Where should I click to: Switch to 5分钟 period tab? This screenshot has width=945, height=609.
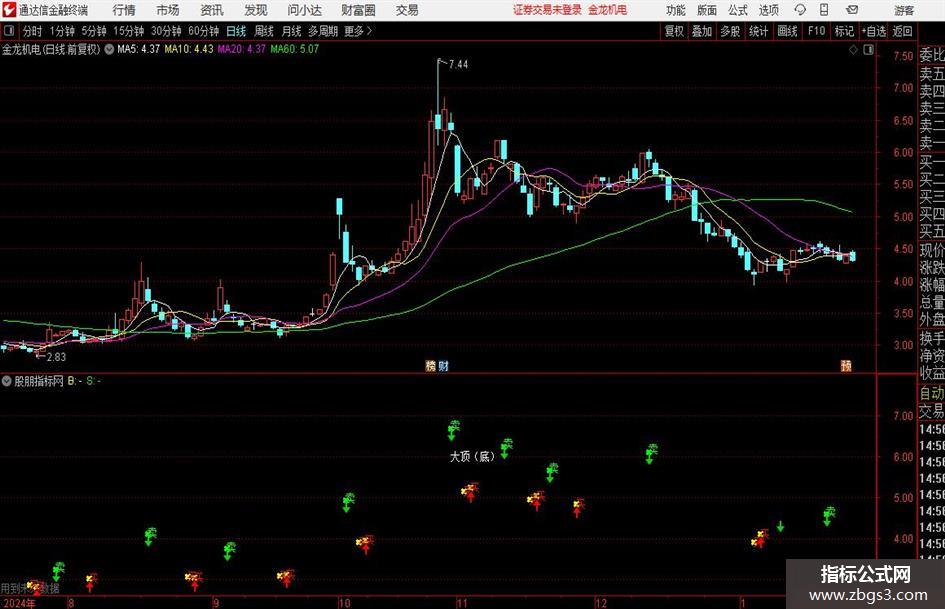[x=94, y=31]
